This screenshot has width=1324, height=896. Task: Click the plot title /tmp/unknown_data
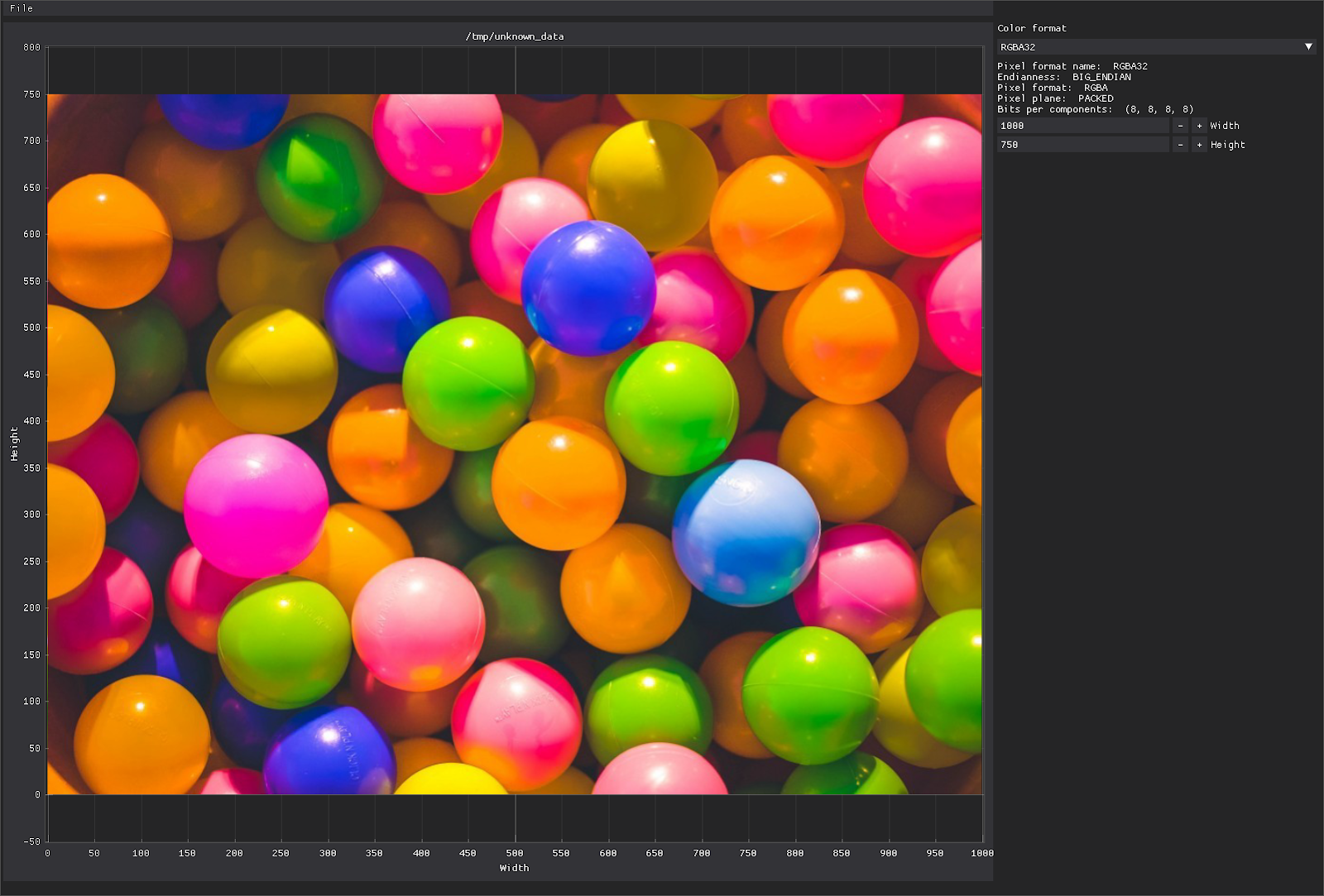pos(515,36)
